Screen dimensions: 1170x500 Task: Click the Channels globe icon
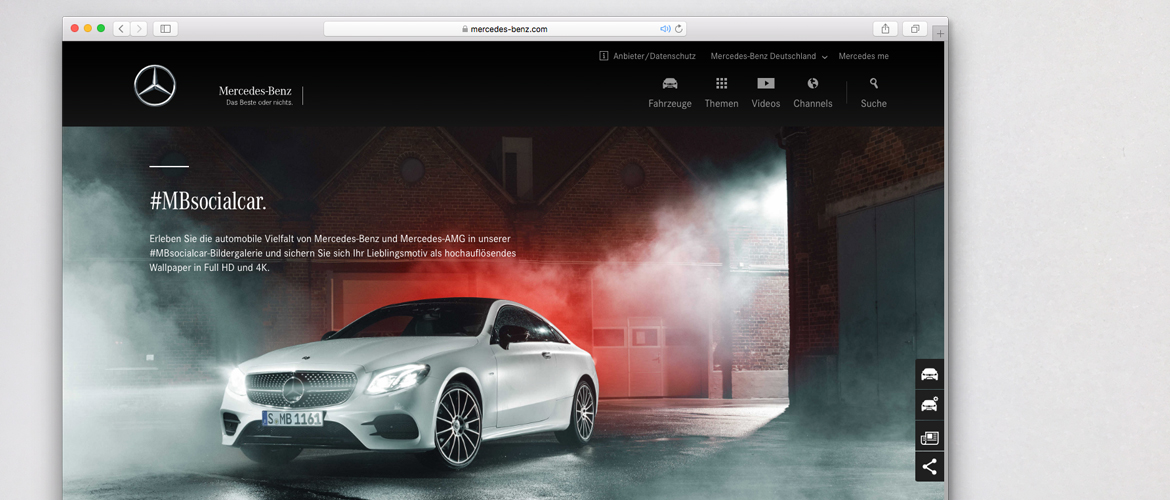coord(813,83)
